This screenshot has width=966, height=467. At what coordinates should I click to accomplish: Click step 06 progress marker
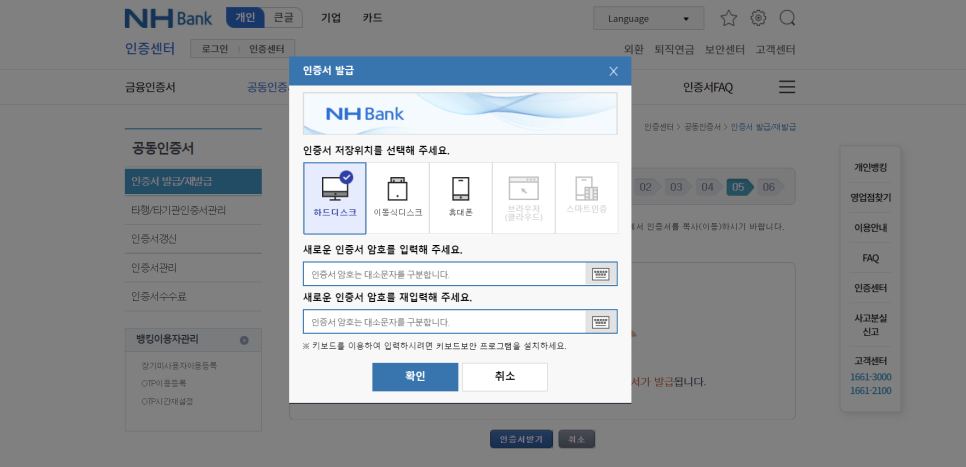770,187
